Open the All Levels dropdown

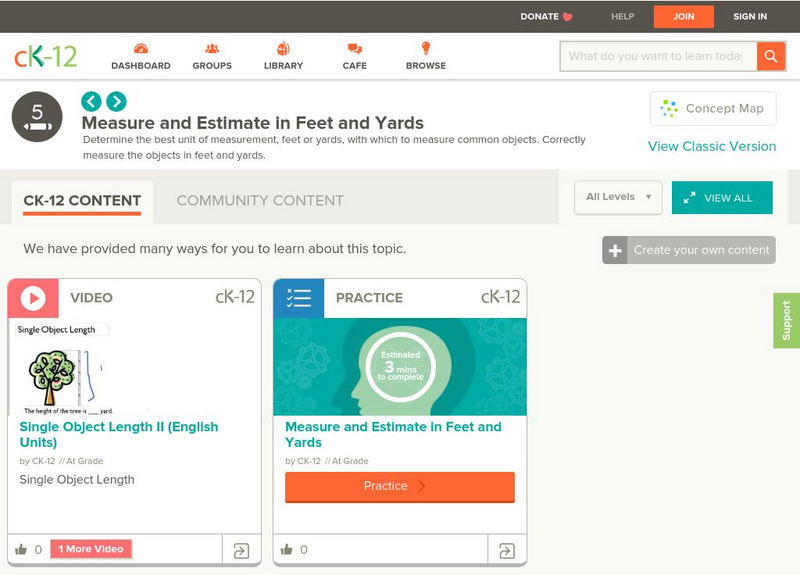(x=618, y=197)
